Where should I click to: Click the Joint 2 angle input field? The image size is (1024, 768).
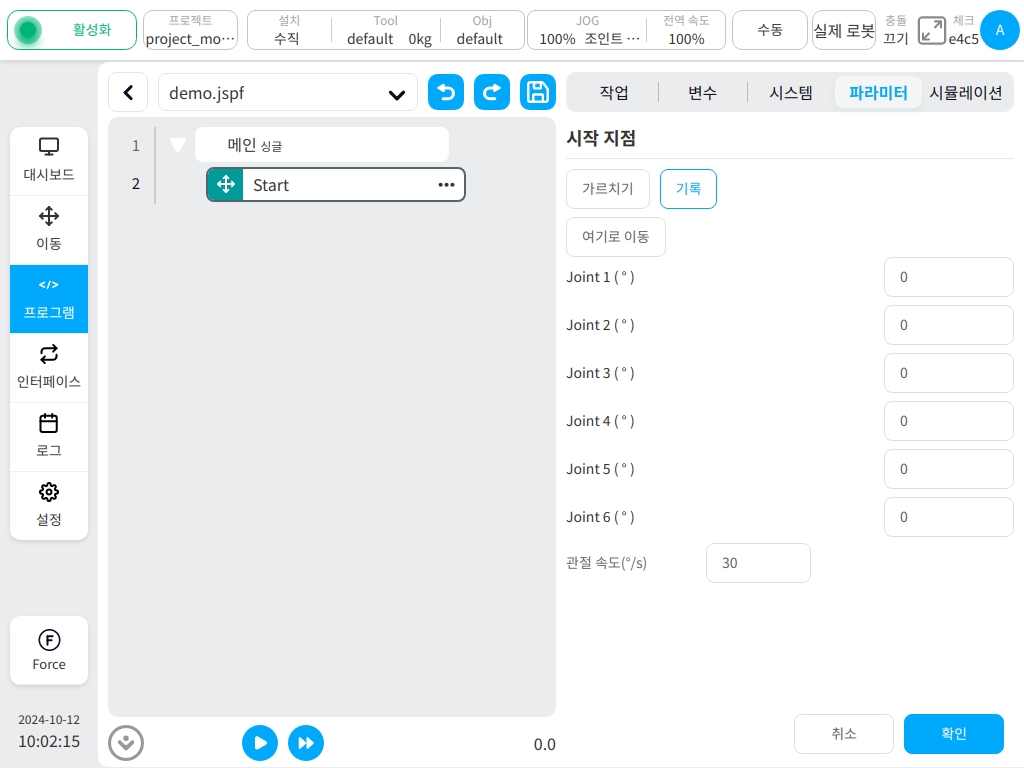[949, 325]
